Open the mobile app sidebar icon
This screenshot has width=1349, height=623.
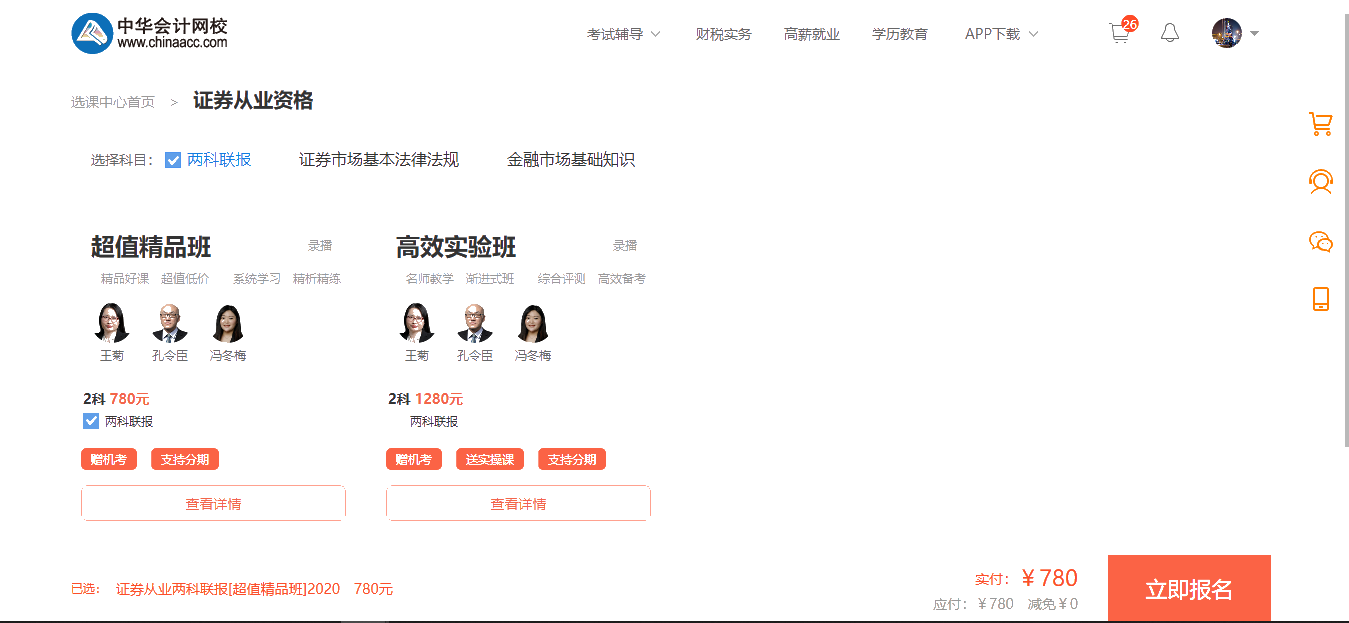1320,297
